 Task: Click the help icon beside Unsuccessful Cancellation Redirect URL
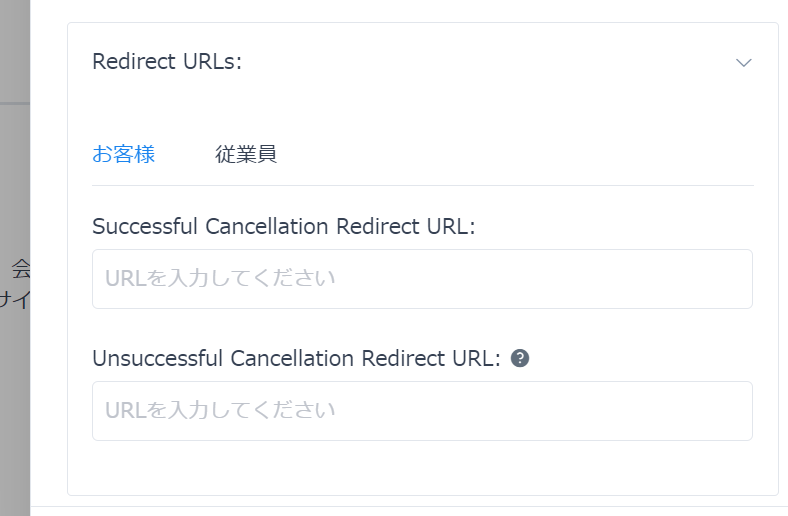click(519, 358)
